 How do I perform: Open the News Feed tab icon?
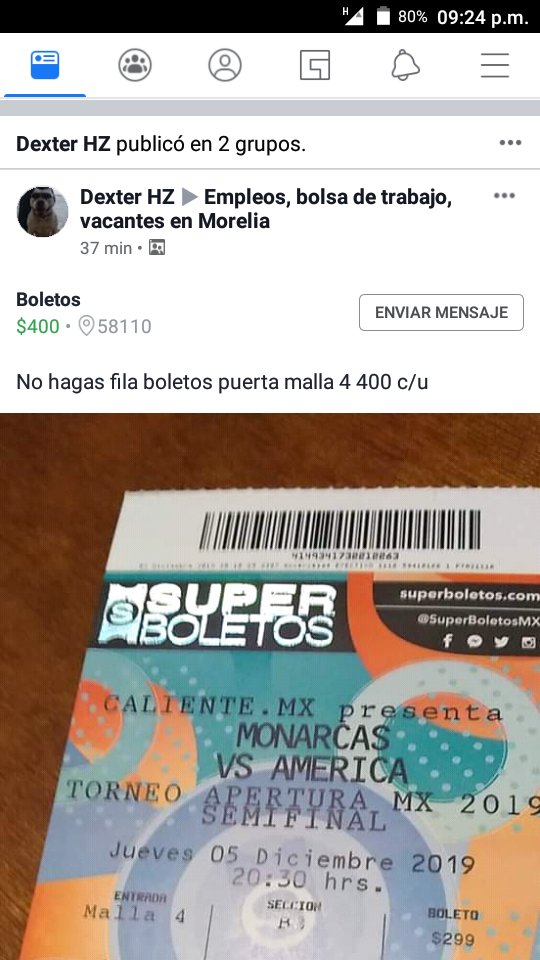click(45, 65)
